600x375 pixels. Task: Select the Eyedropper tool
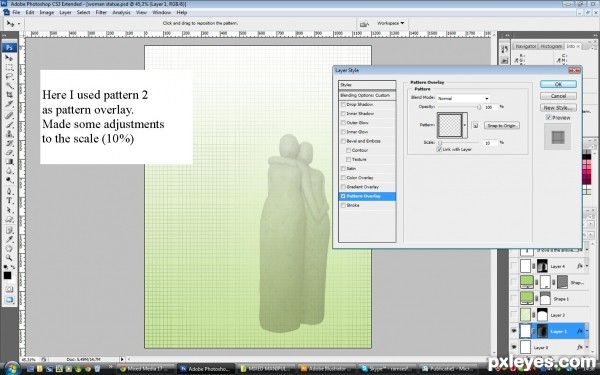[9, 240]
